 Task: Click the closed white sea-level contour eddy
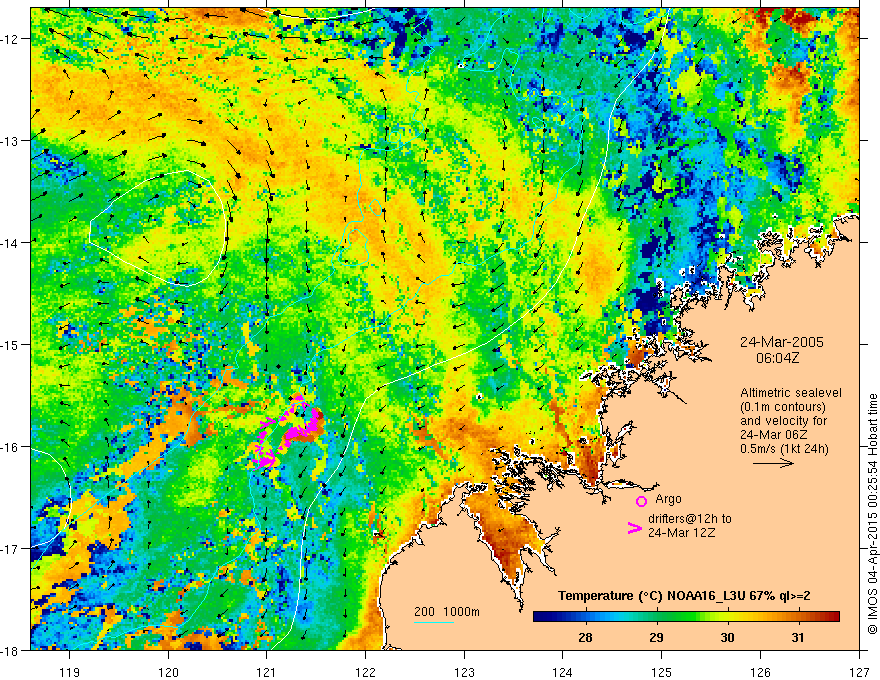pos(159,228)
